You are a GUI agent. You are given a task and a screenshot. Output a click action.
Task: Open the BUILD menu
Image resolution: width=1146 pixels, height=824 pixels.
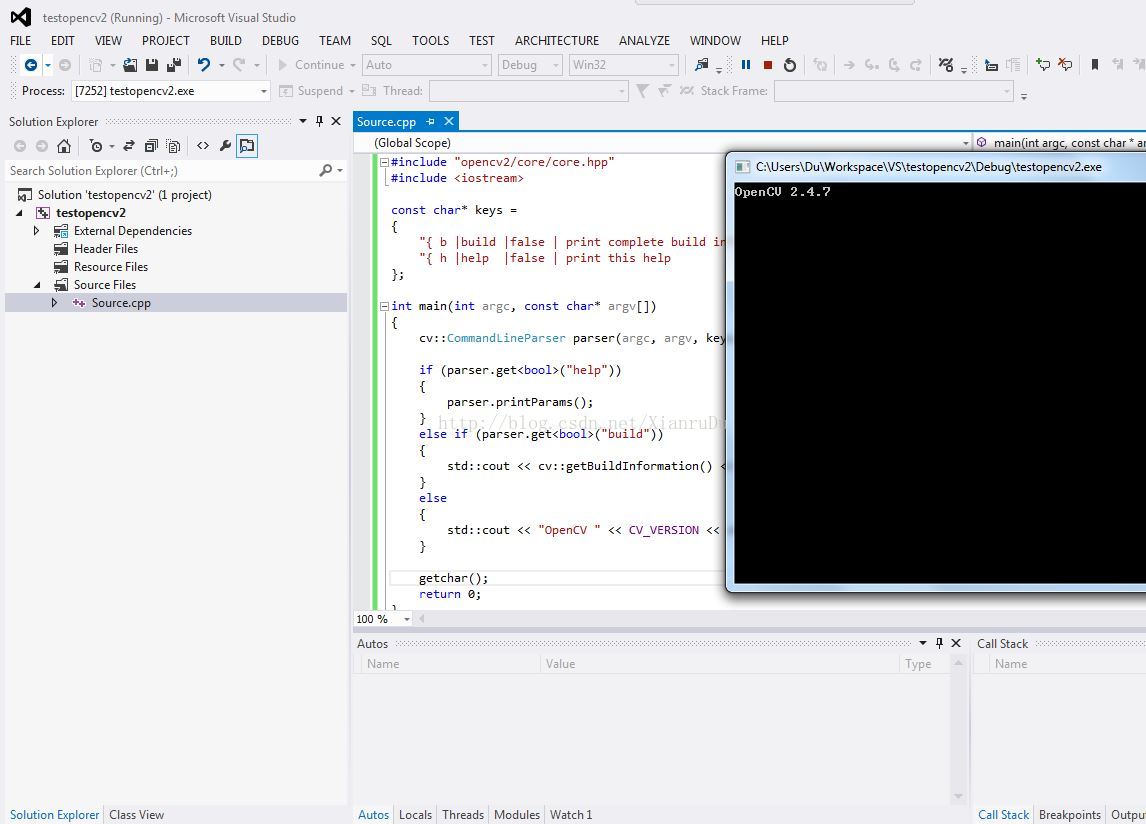(x=226, y=40)
